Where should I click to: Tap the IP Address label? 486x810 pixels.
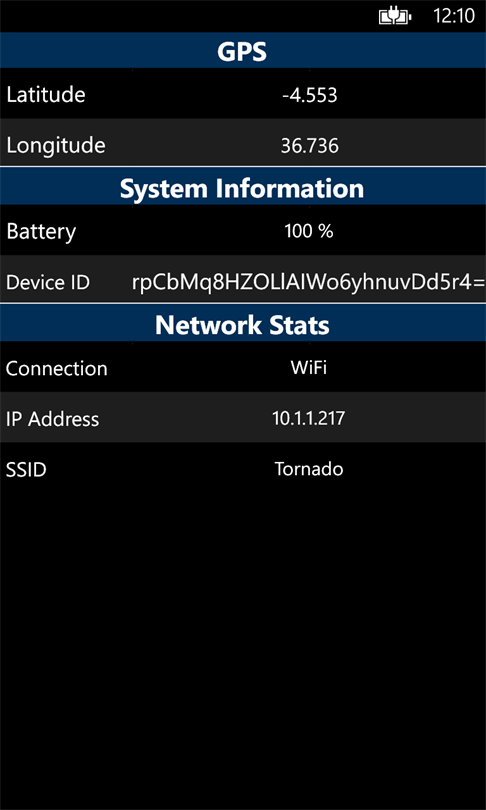52,419
